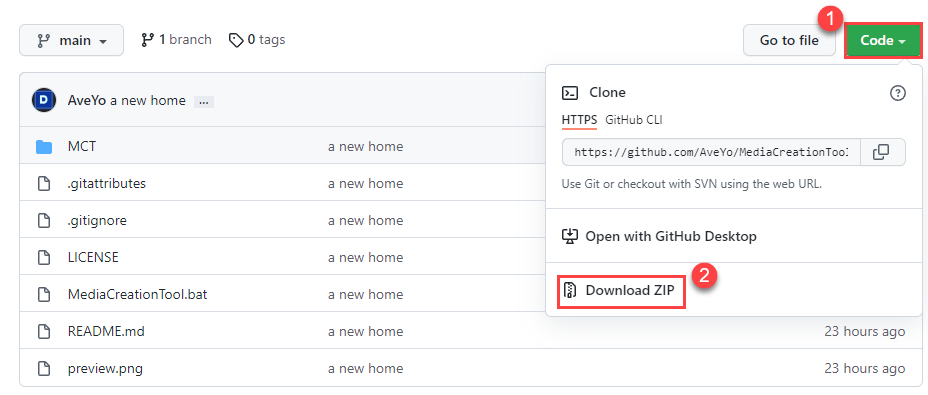The image size is (928, 395).
Task: Click the clone help question mark icon
Action: [898, 93]
